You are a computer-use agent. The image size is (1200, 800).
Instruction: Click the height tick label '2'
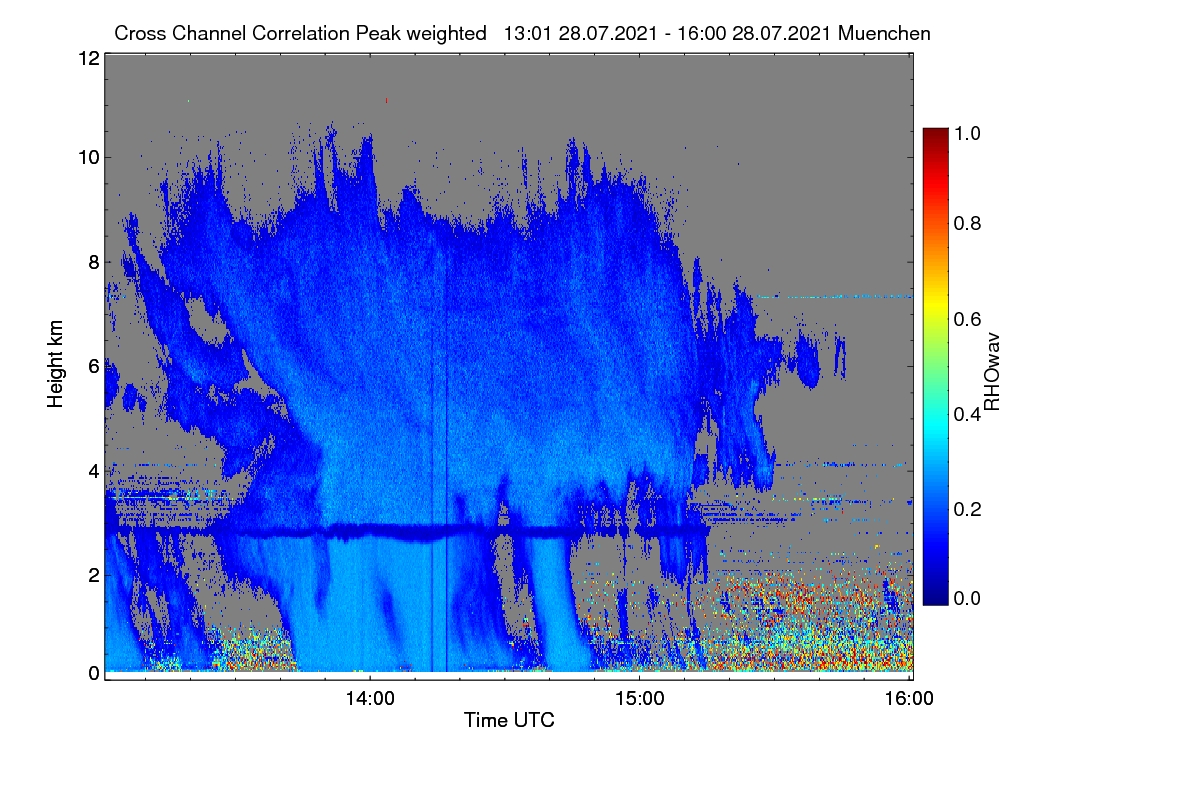coord(93,575)
